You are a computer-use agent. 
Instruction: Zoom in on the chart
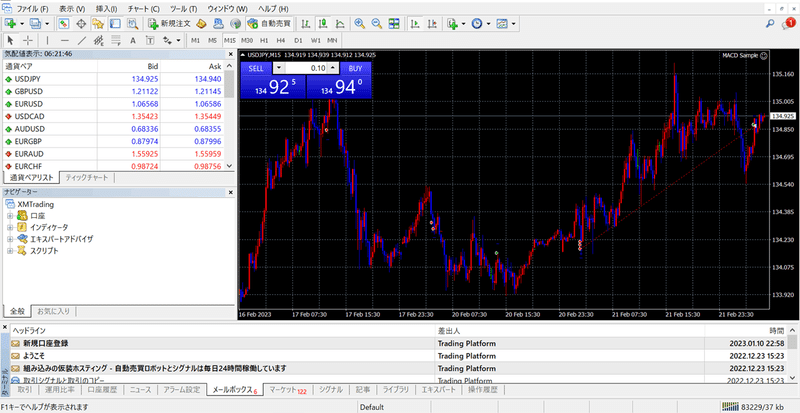360,23
